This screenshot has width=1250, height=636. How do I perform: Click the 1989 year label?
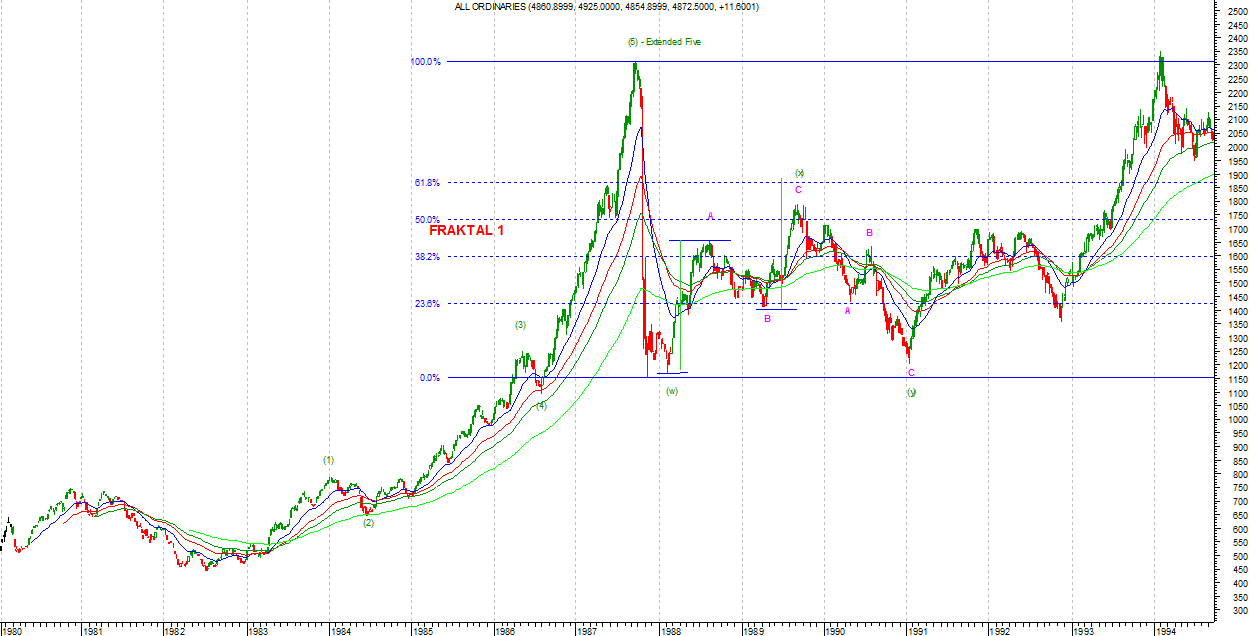point(753,631)
